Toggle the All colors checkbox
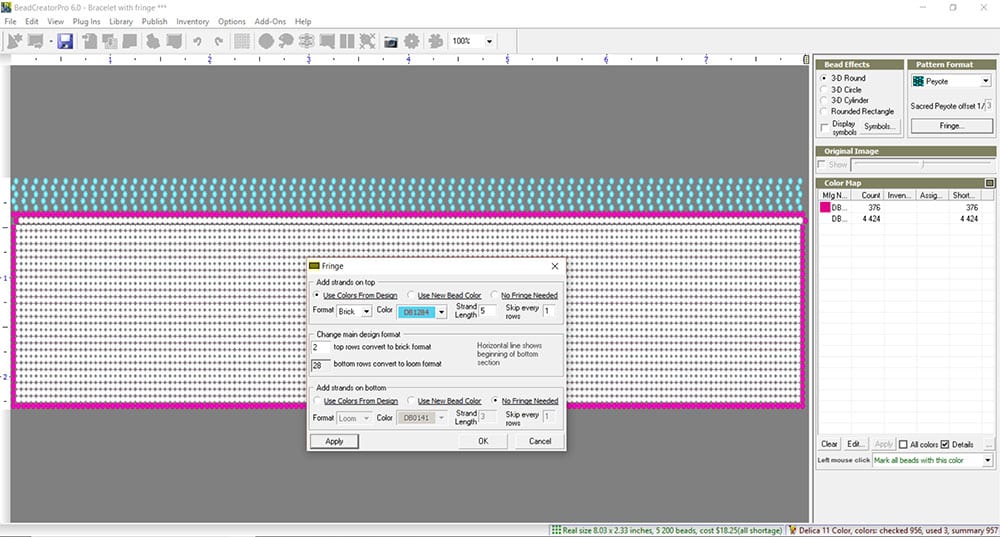This screenshot has width=1000, height=537. pos(903,445)
